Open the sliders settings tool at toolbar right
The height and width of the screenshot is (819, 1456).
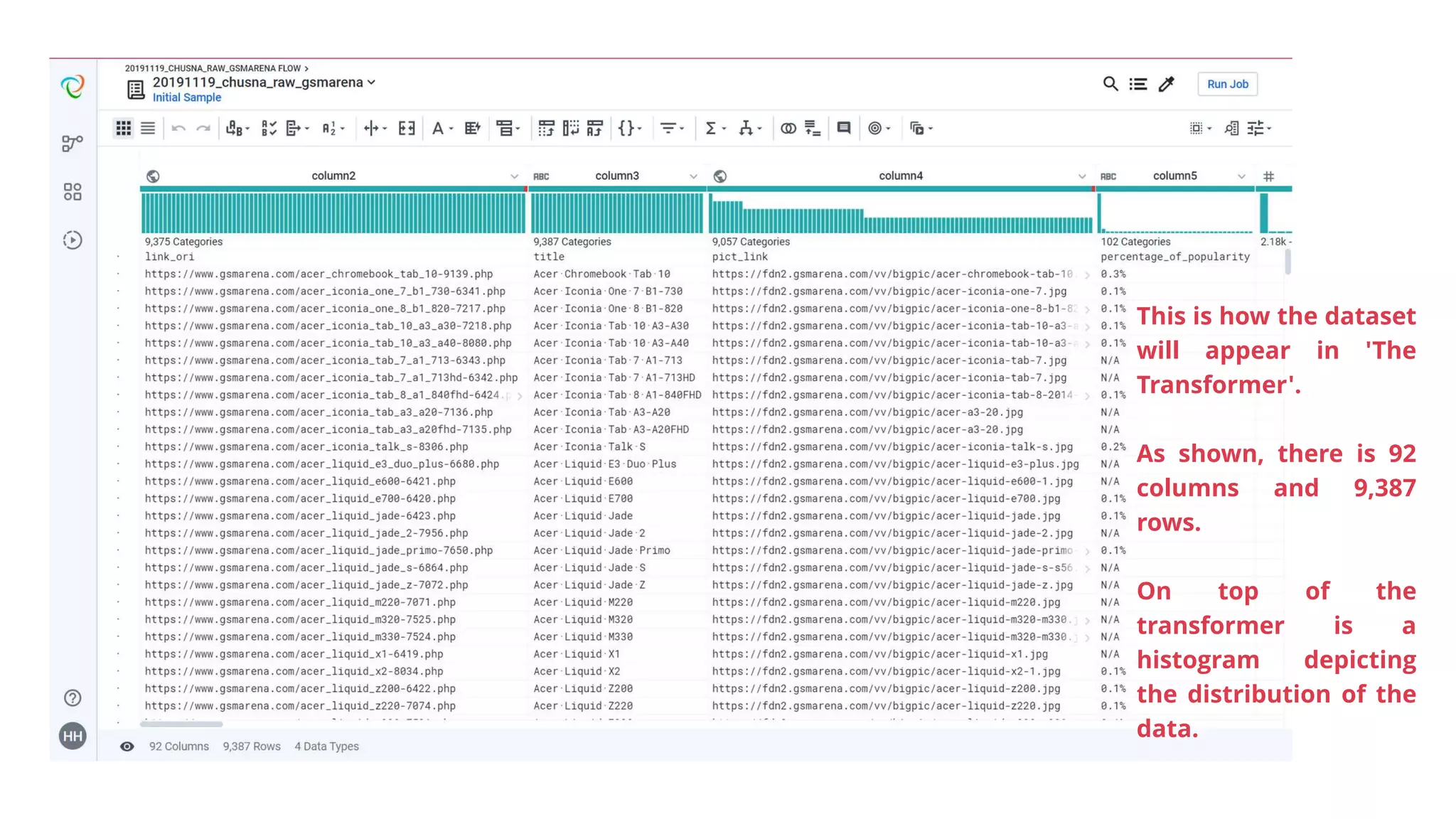[1259, 128]
